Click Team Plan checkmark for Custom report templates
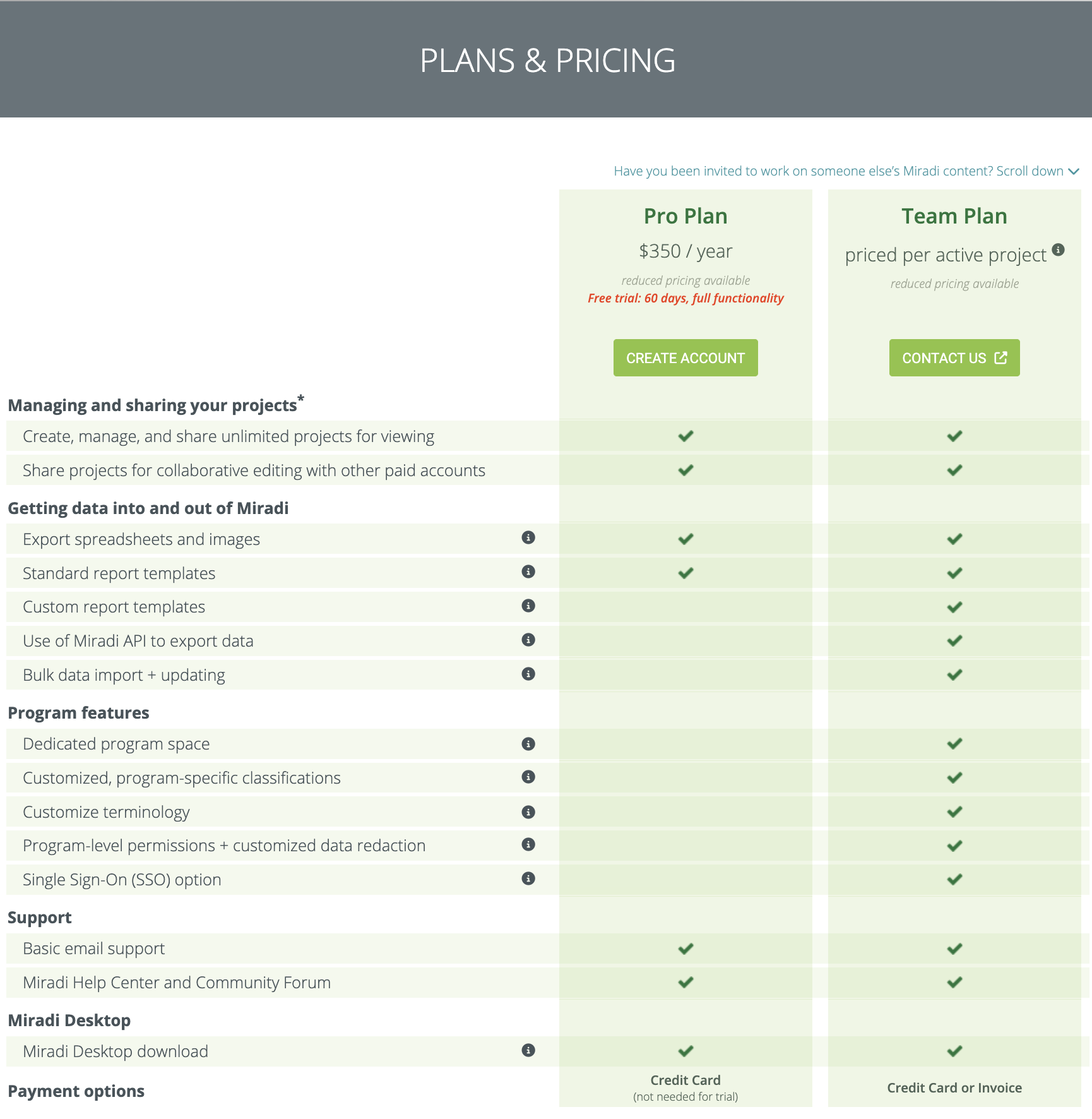This screenshot has height=1119, width=1092. click(x=954, y=607)
